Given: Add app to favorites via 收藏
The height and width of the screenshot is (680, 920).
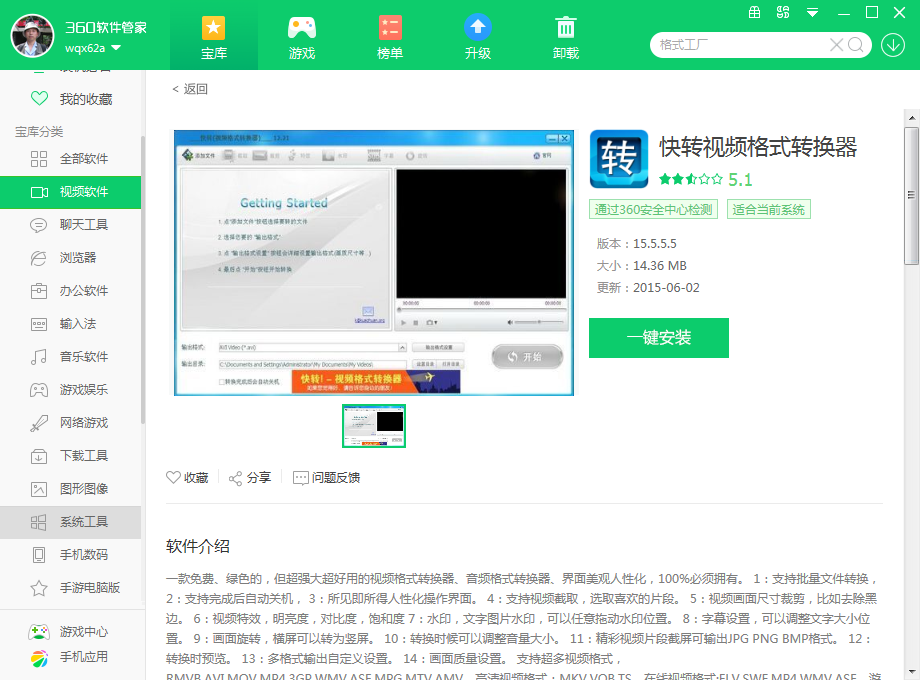Looking at the screenshot, I should coord(187,478).
